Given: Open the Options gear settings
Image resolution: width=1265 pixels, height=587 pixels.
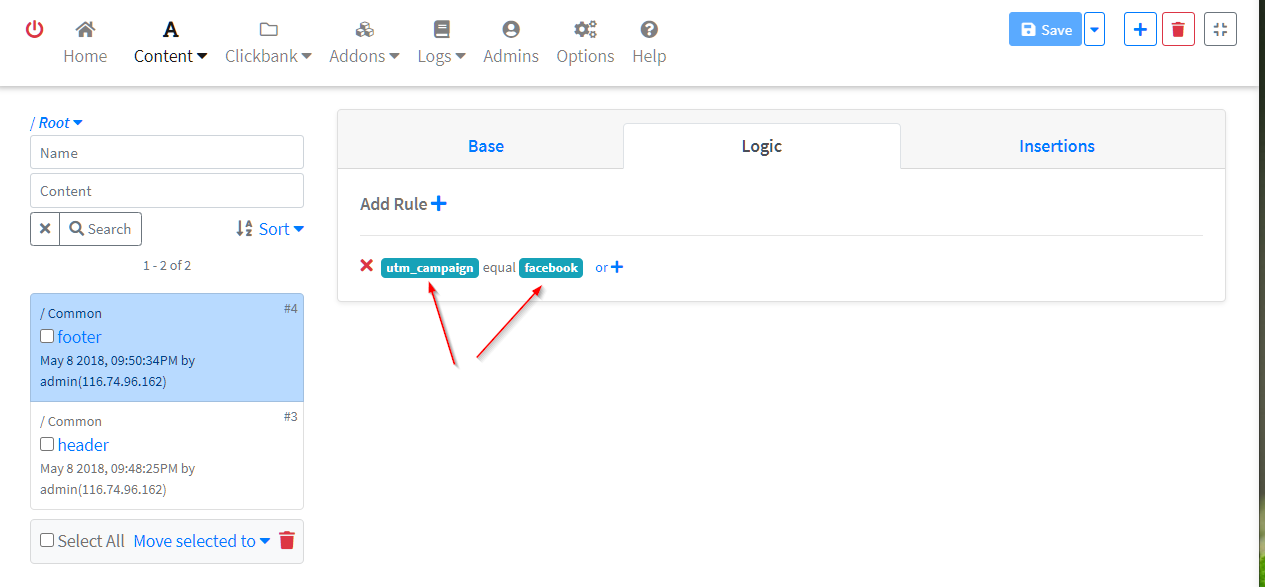Looking at the screenshot, I should click(585, 43).
